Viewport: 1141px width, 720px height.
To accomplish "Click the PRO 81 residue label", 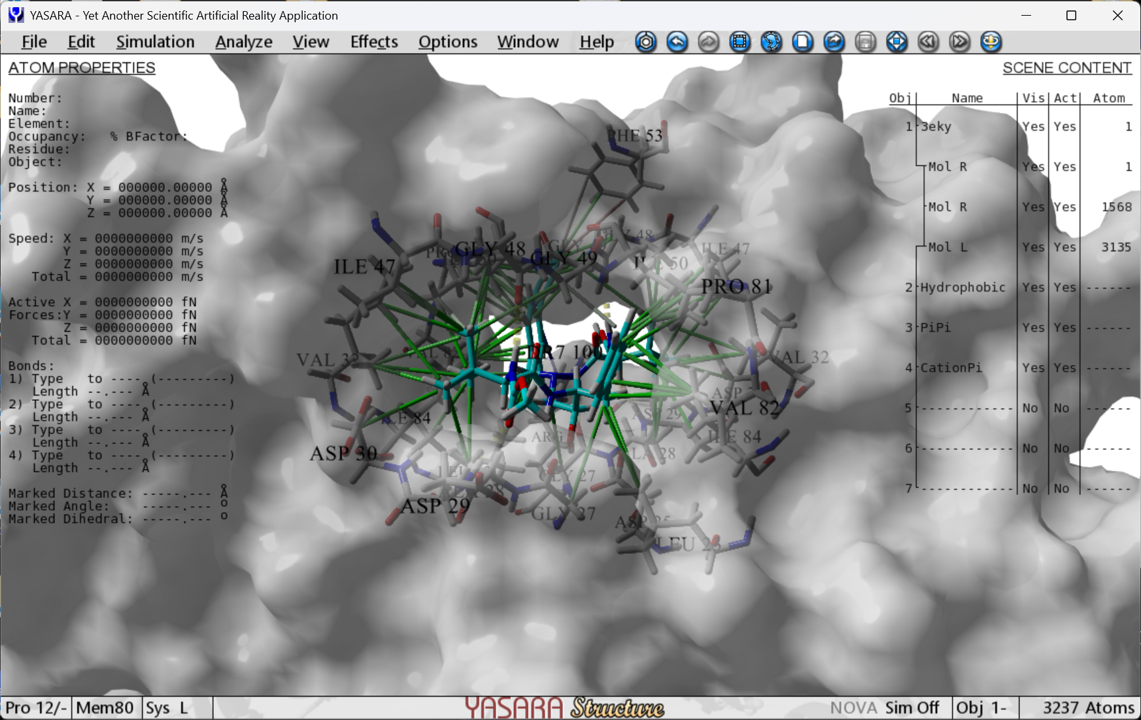I will 736,287.
